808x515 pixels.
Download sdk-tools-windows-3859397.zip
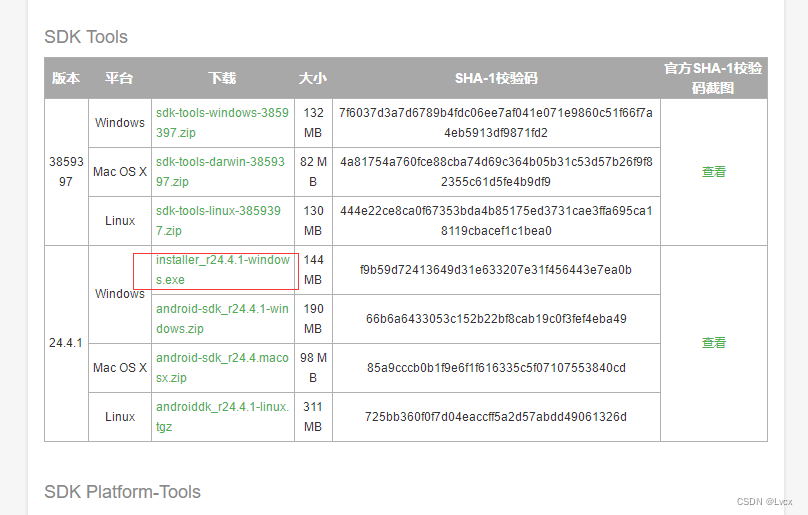point(222,123)
